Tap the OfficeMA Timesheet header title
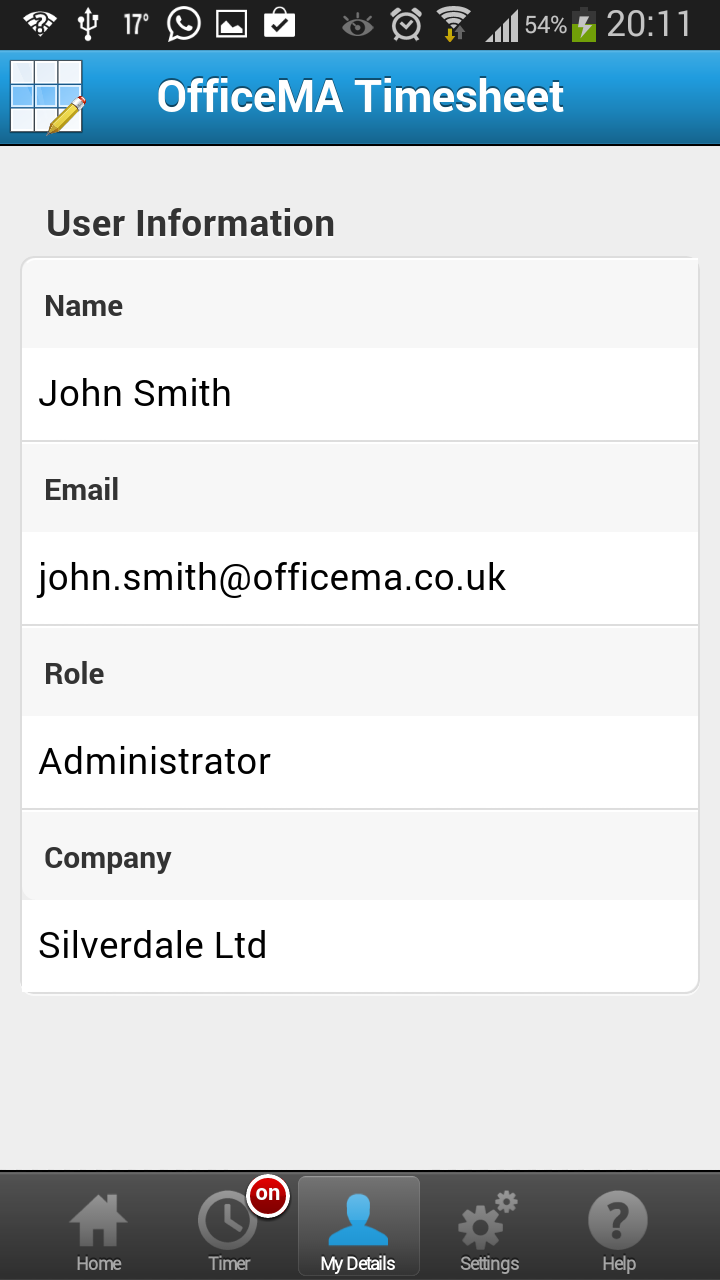The height and width of the screenshot is (1280, 720). (x=360, y=97)
